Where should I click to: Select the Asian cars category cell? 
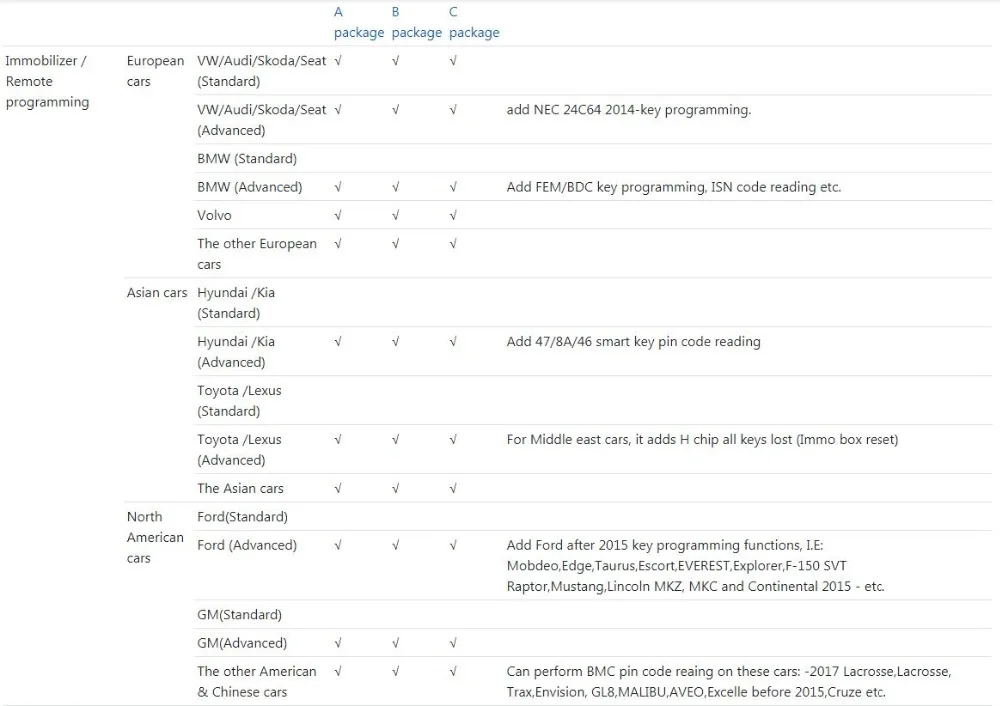157,293
